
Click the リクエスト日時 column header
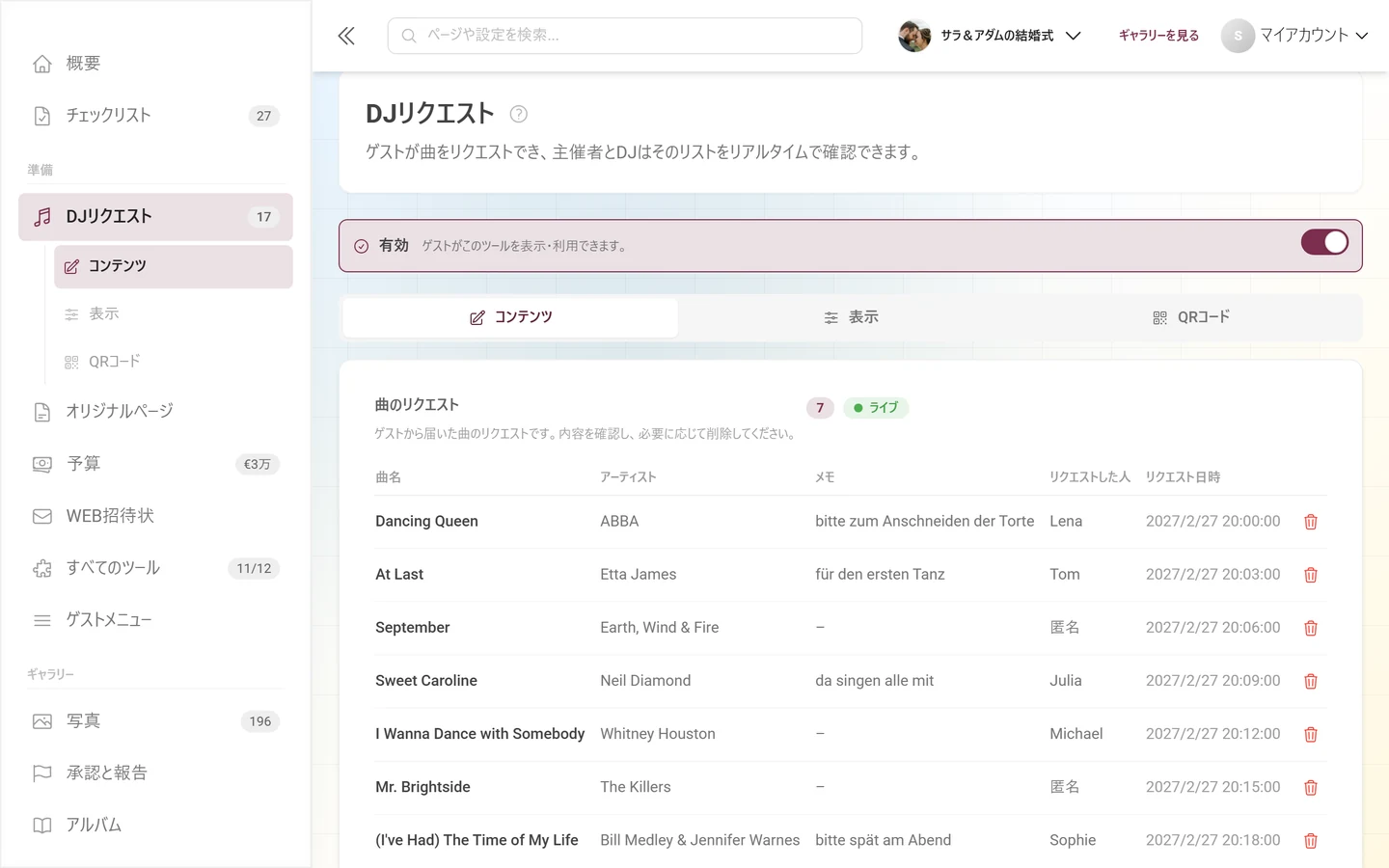click(1183, 477)
